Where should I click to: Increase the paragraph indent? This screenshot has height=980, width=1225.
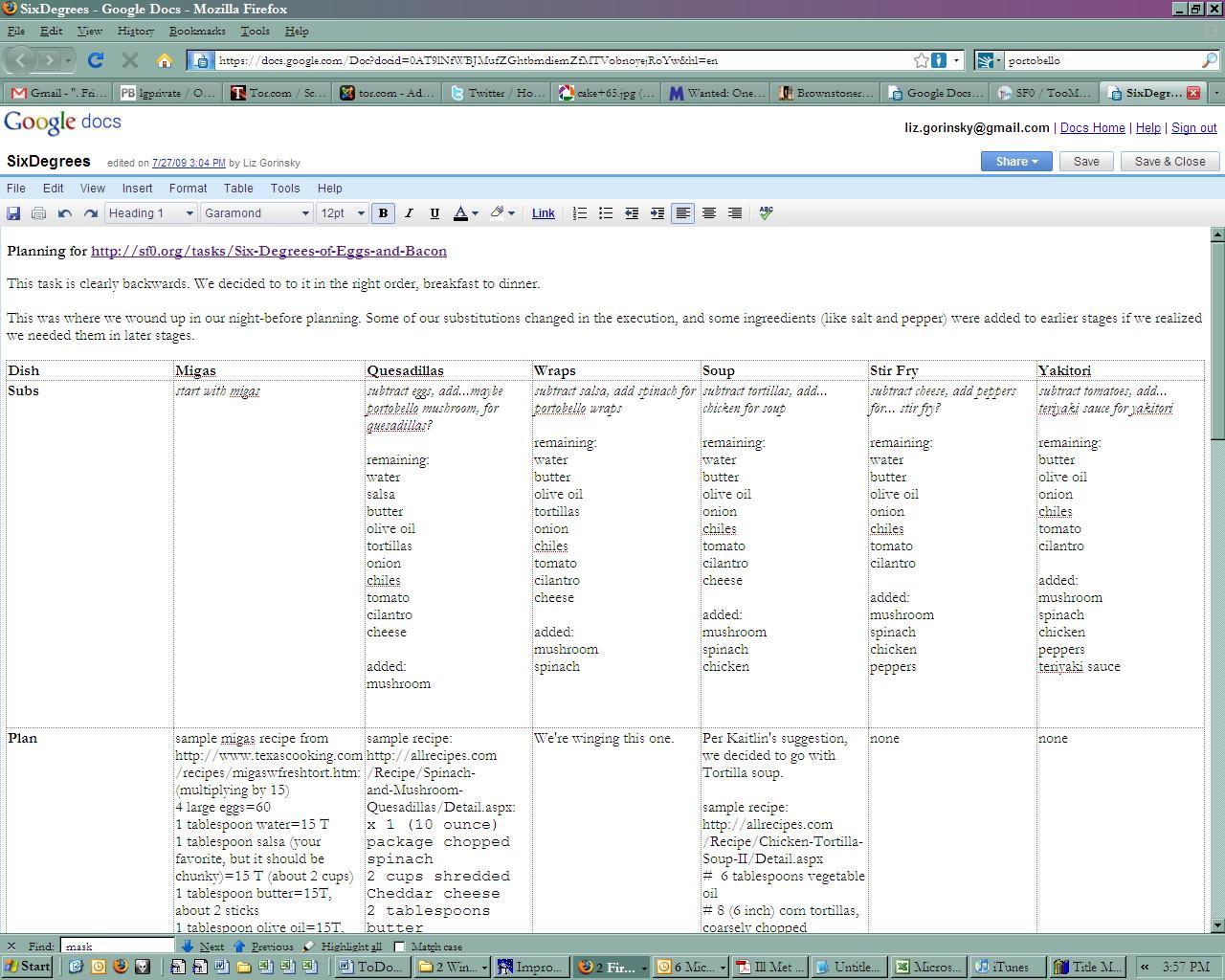pos(657,213)
